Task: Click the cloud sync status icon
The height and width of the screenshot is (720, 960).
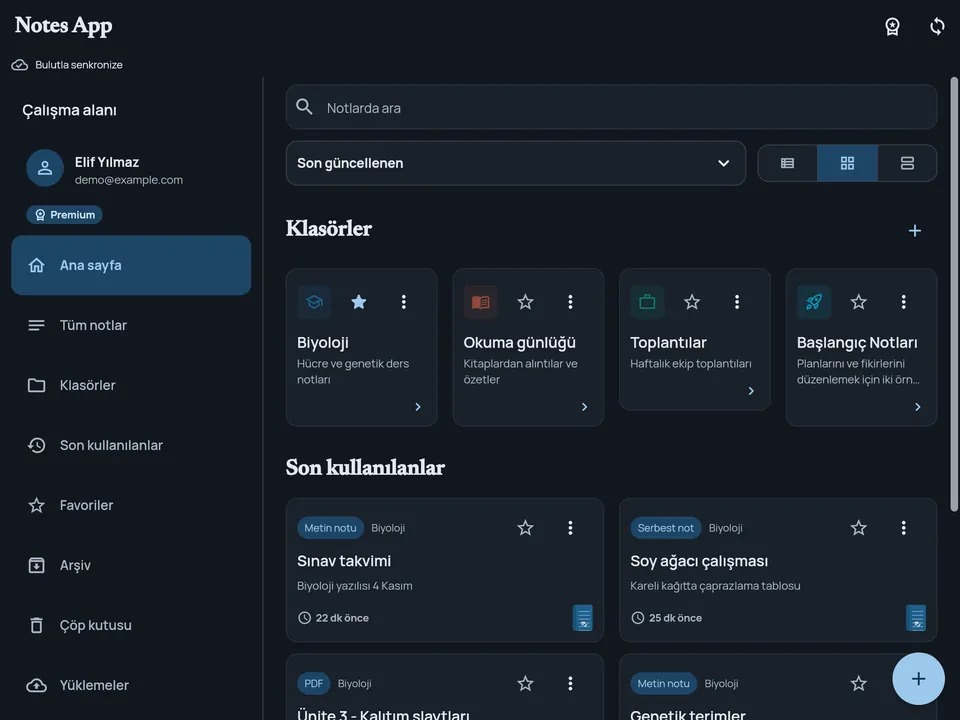Action: click(20, 65)
